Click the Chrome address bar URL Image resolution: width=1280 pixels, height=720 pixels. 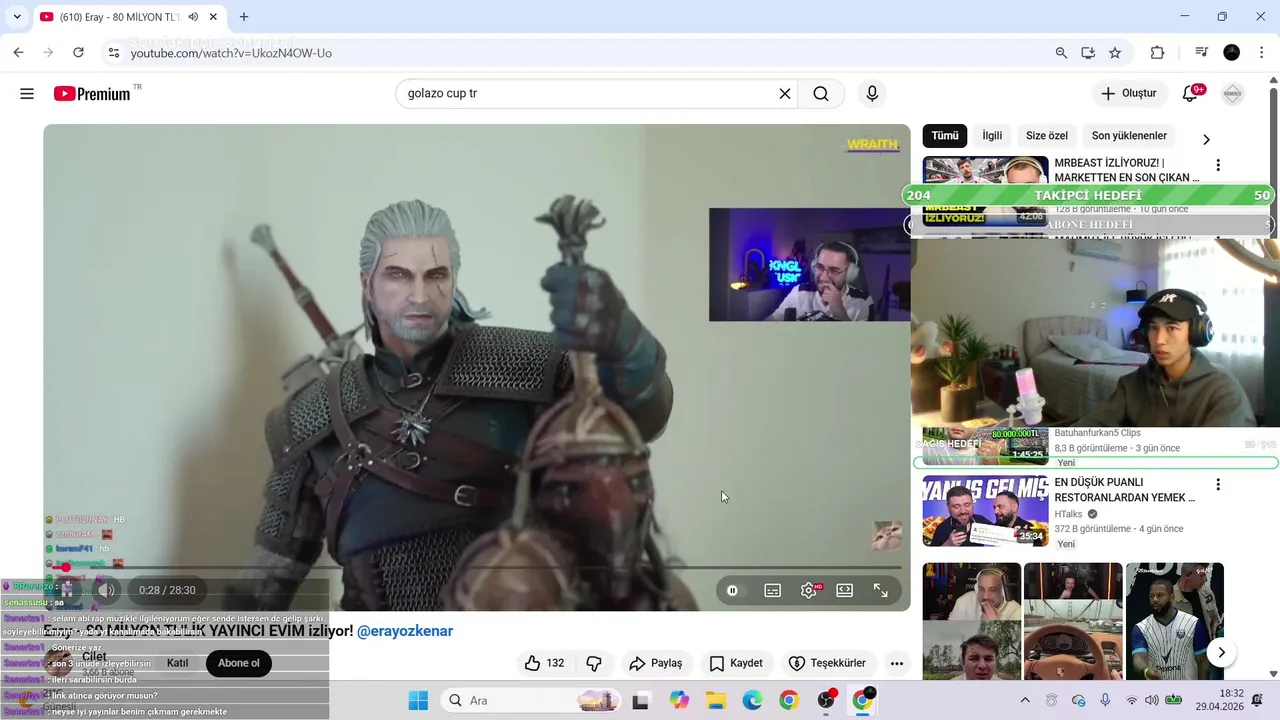(231, 53)
